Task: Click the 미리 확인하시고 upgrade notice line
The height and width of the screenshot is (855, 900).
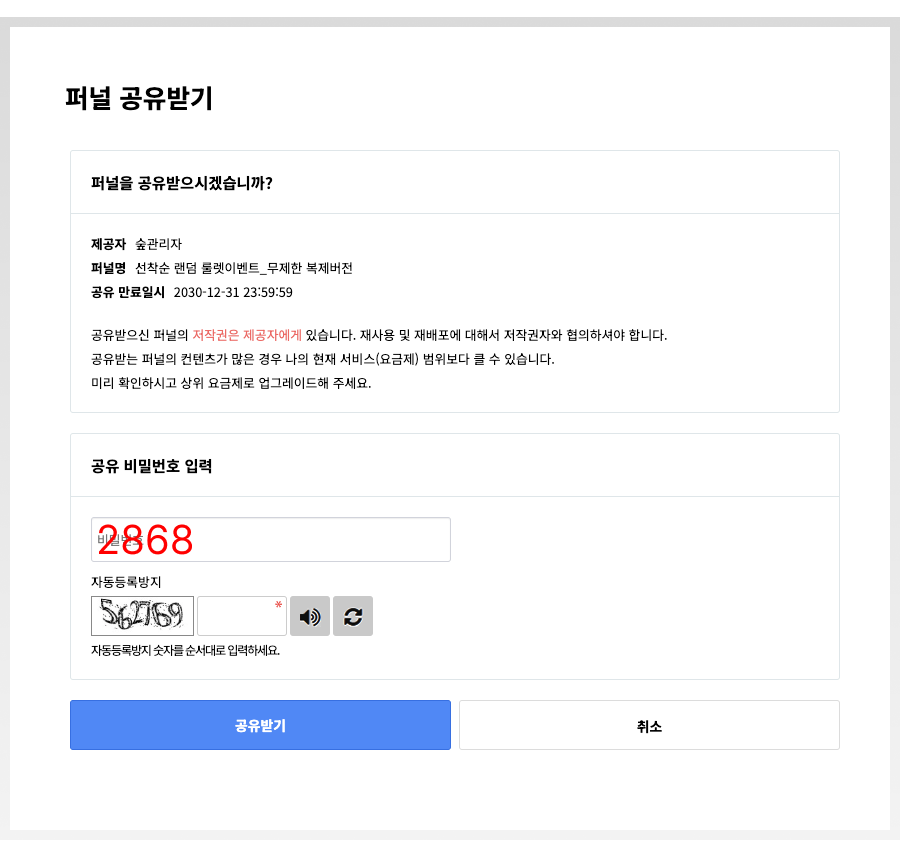Action: coord(231,383)
